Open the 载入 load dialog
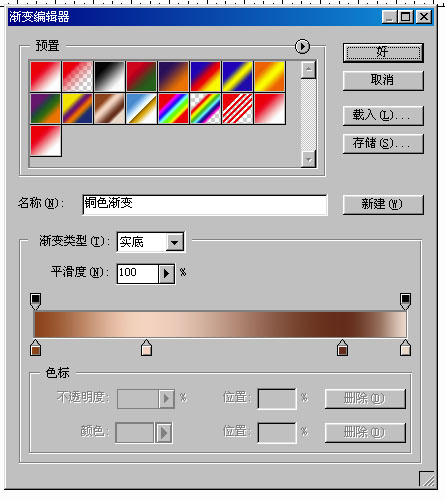 (x=383, y=116)
